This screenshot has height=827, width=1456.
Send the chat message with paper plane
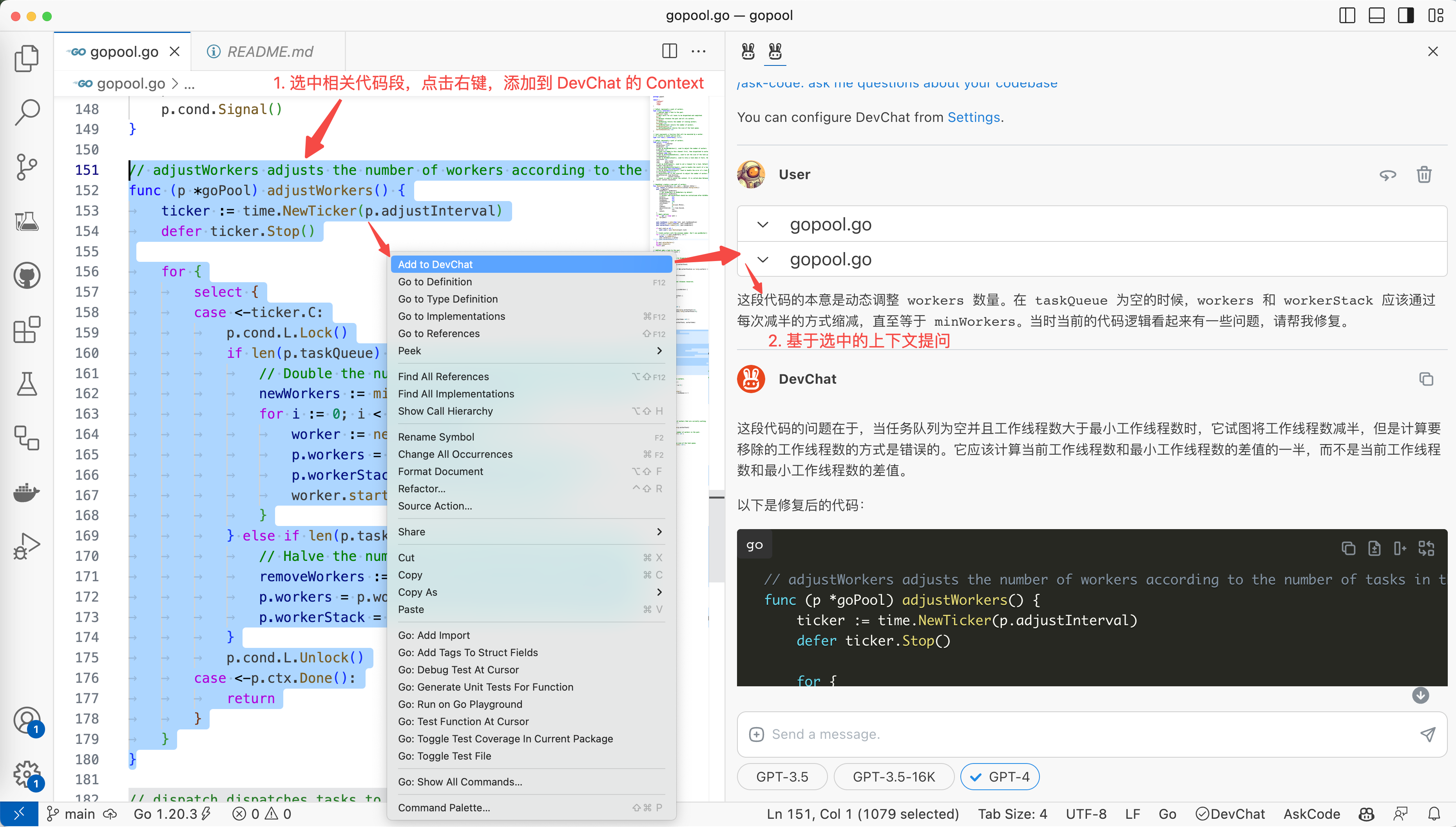1427,734
